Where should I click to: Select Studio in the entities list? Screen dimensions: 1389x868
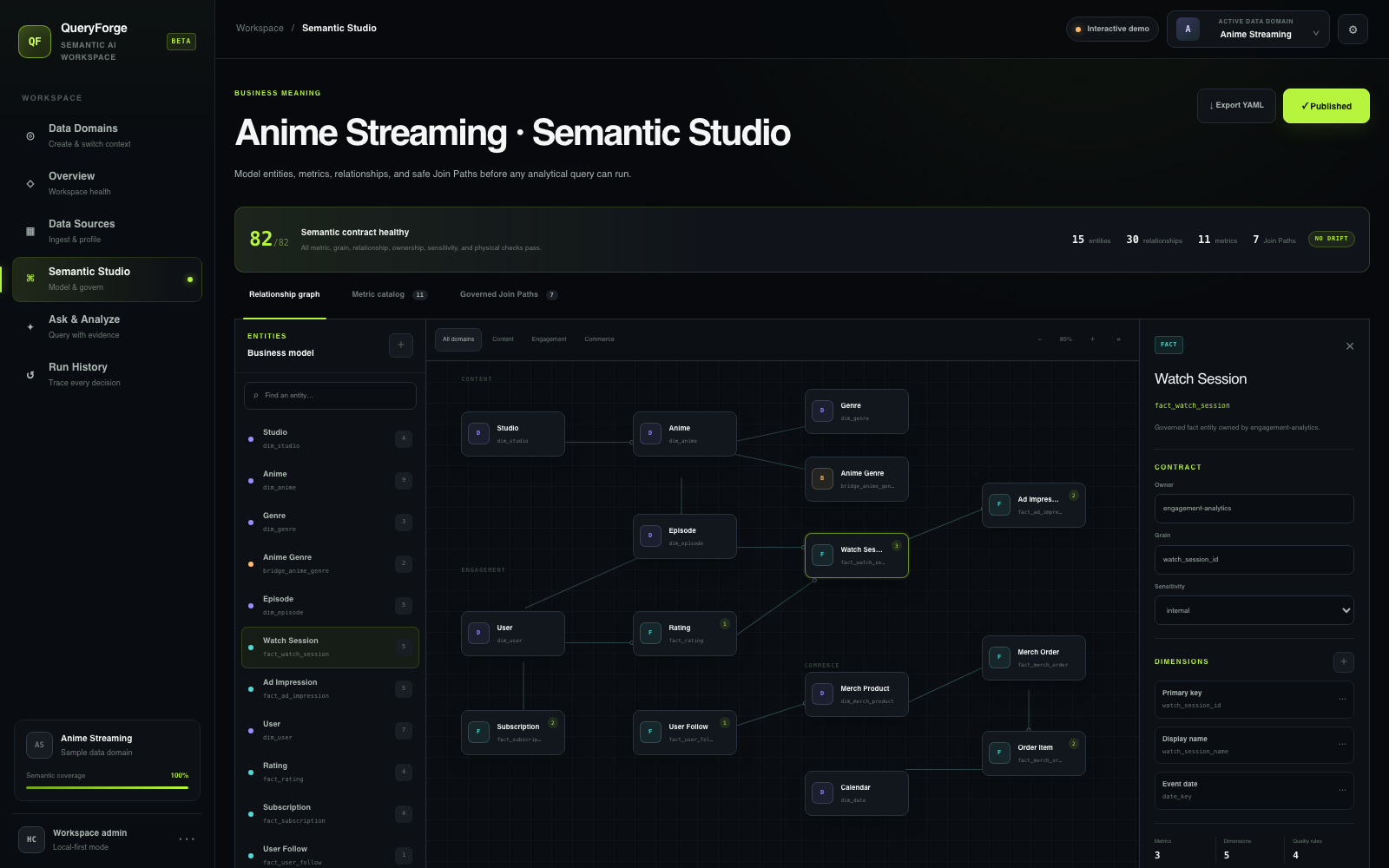330,439
